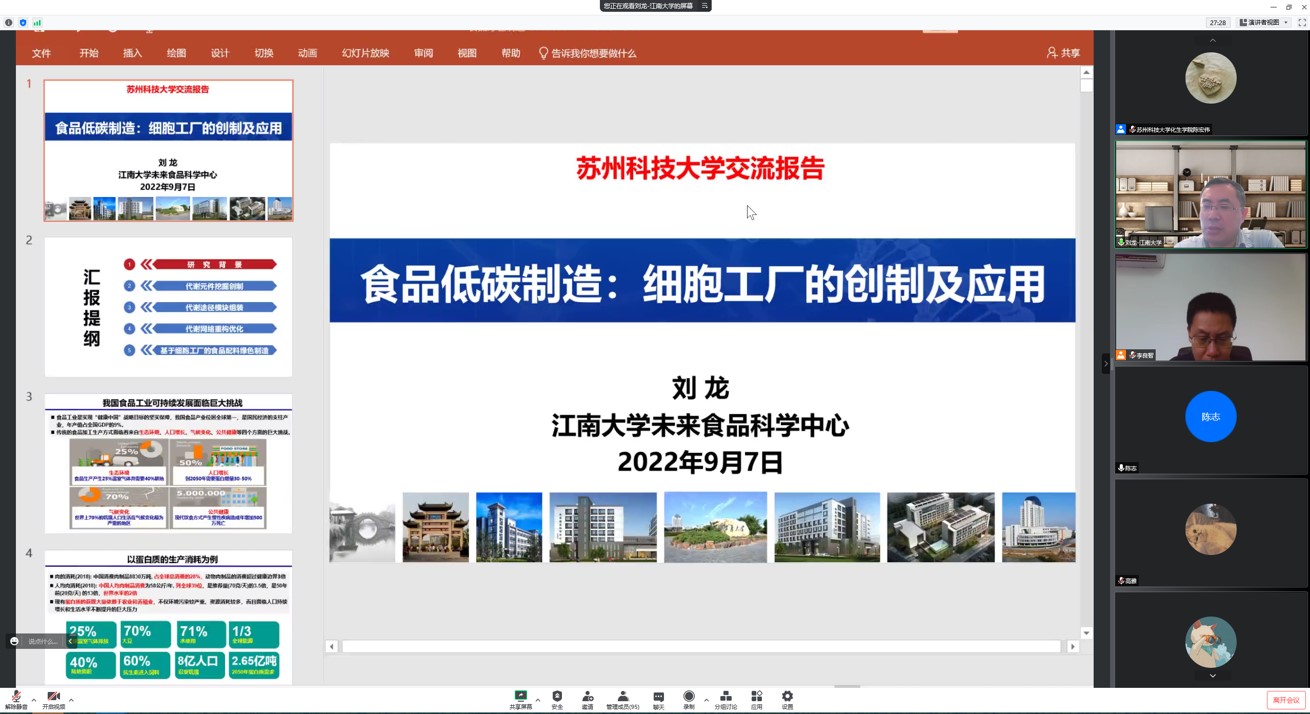Expand audio options arrow beside 解除静音

coord(34,700)
